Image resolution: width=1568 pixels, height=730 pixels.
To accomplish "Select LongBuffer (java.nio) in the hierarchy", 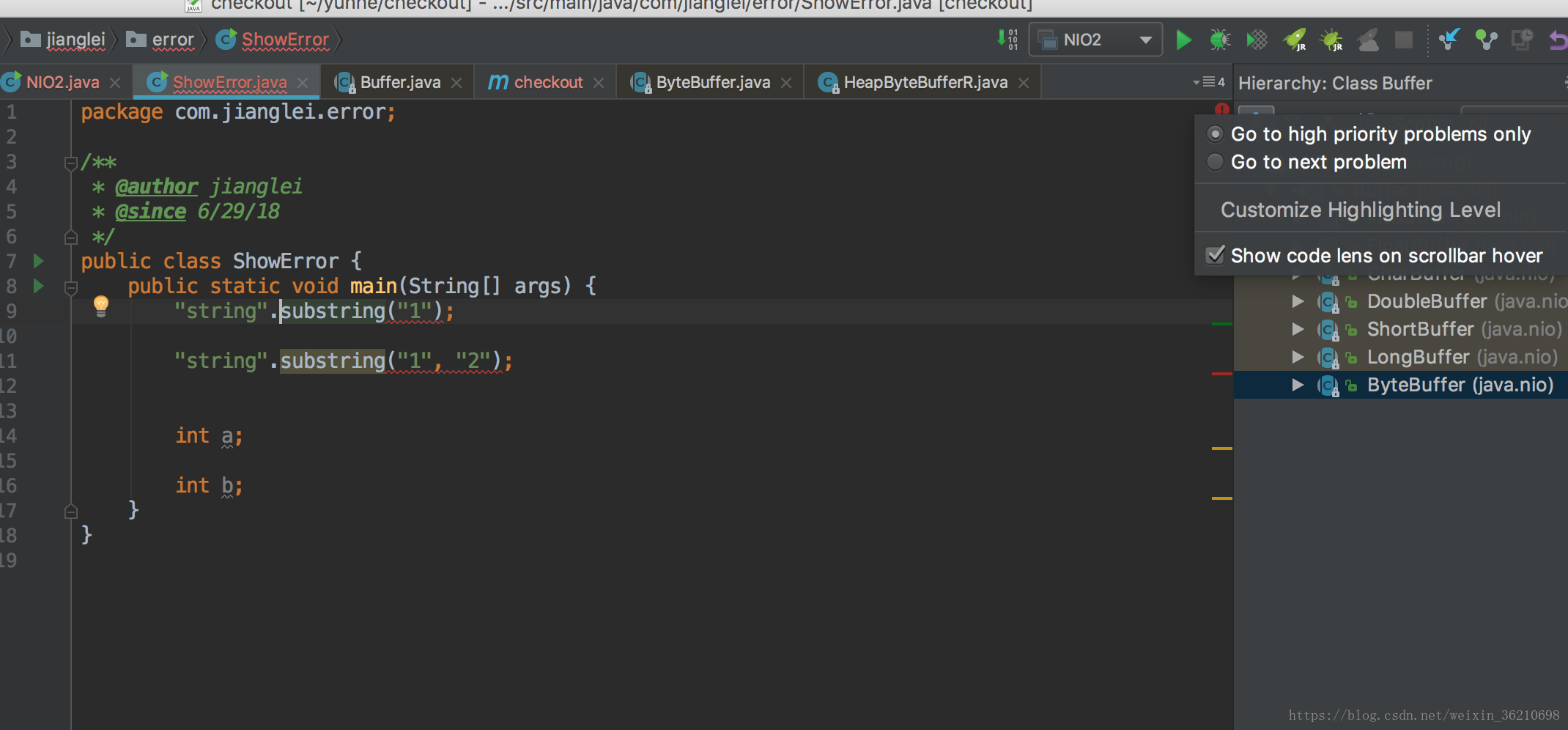I will coord(1462,357).
